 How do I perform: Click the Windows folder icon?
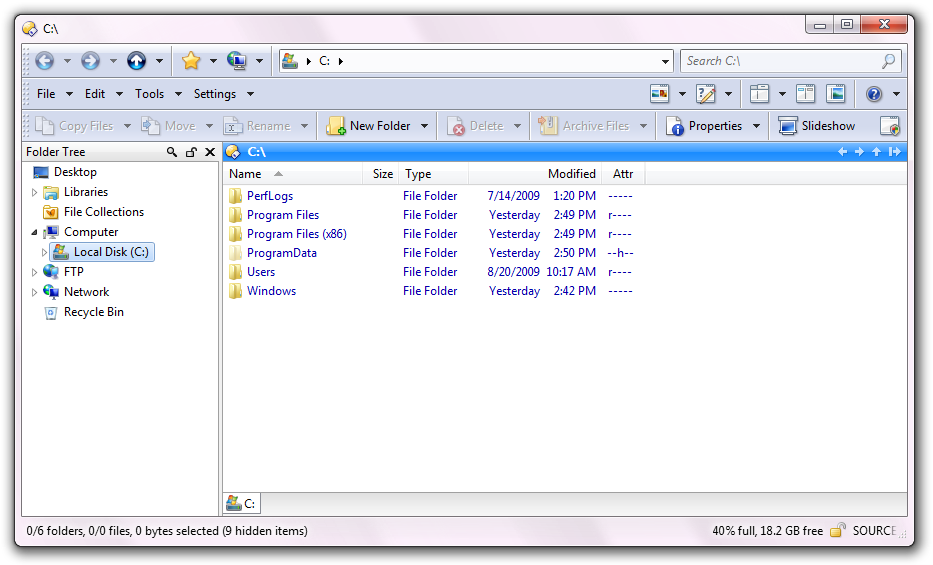pyautogui.click(x=236, y=291)
